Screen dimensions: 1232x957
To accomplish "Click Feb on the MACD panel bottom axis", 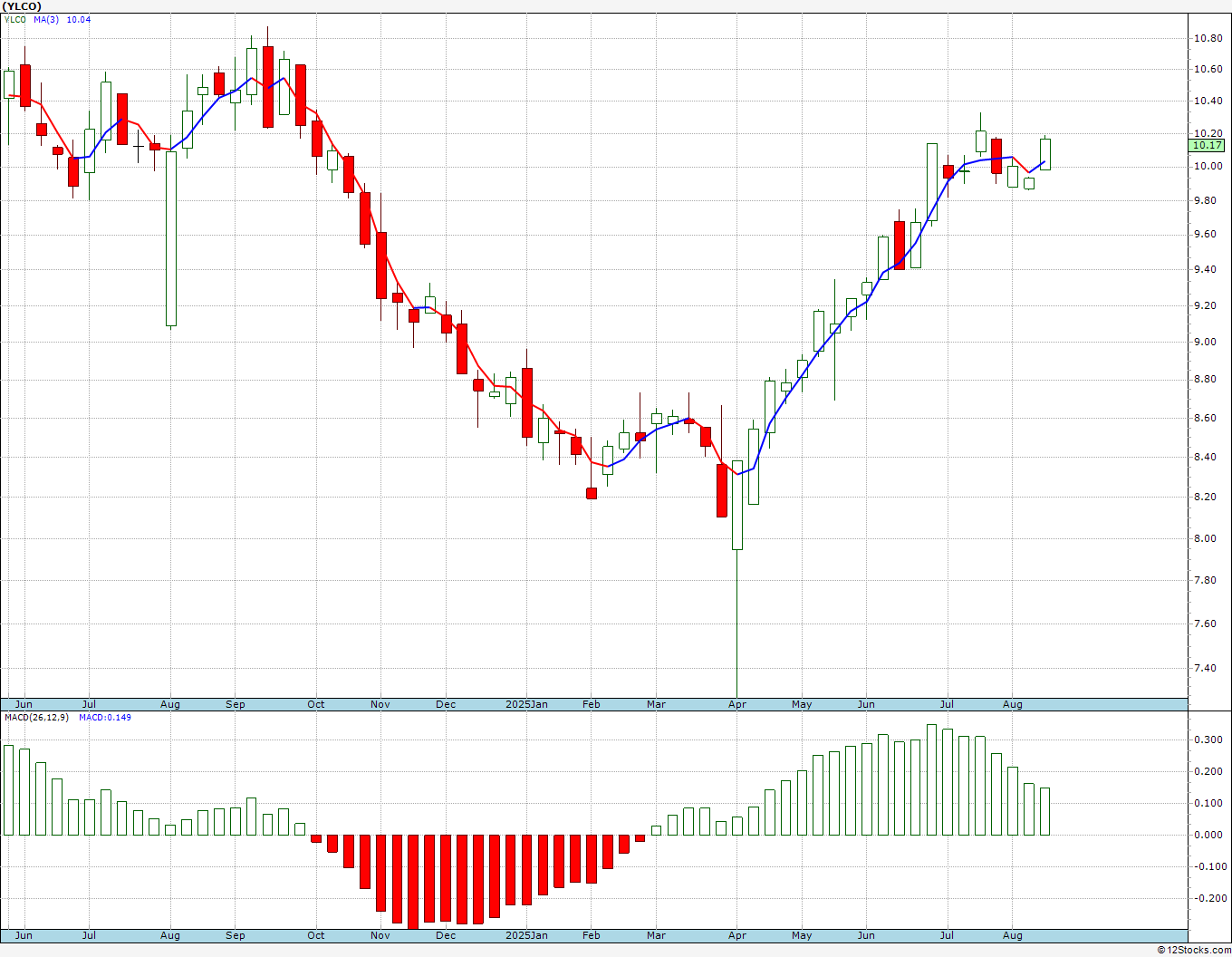I will point(592,935).
